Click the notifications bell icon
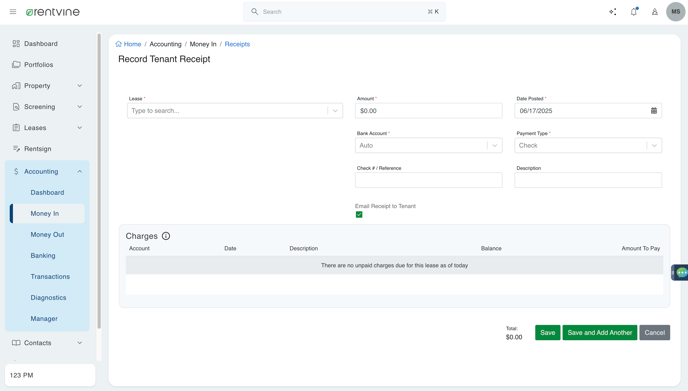The height and width of the screenshot is (391, 688). [x=634, y=12]
